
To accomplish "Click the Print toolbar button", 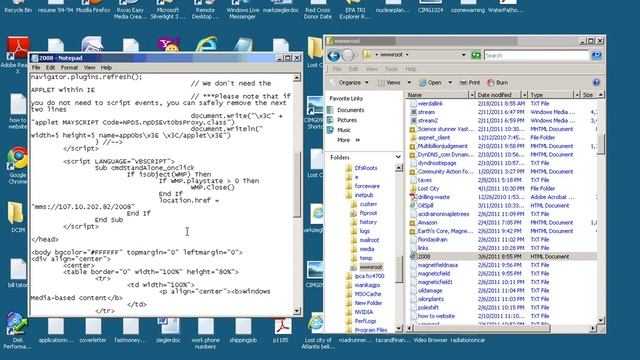I will [470, 82].
